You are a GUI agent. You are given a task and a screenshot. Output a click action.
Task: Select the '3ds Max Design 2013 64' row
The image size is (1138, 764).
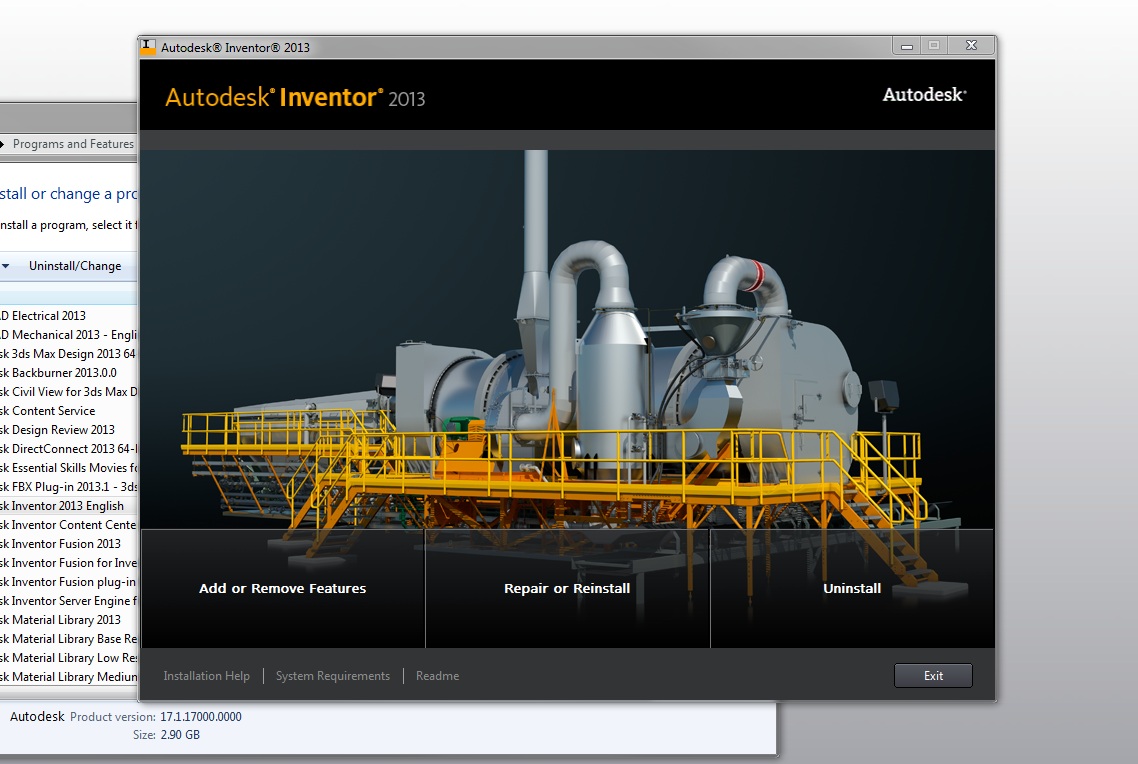pyautogui.click(x=68, y=353)
